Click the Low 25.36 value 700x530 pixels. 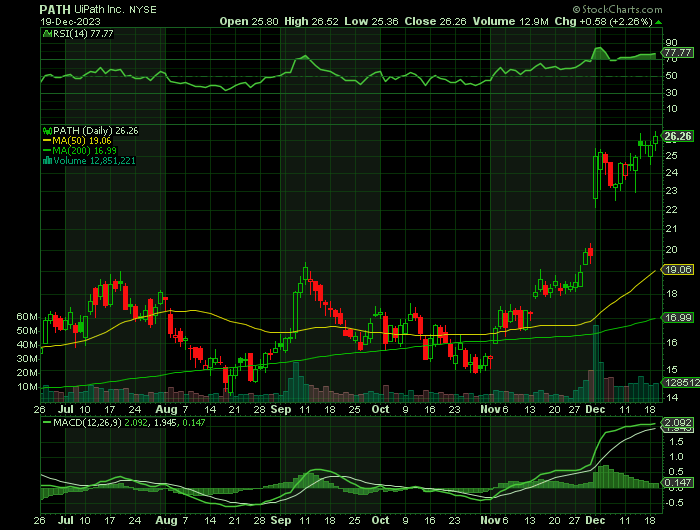pos(371,21)
